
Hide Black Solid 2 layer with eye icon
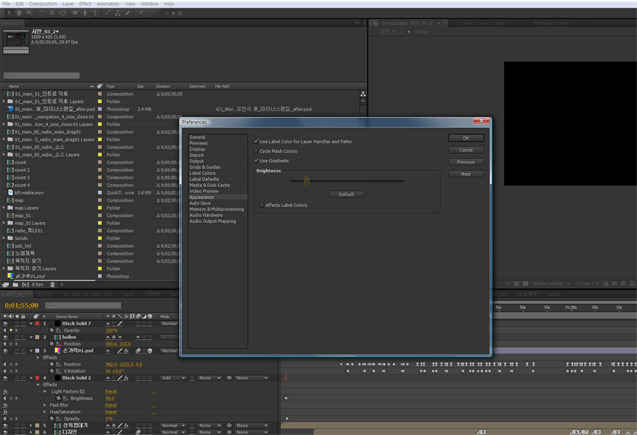(5, 378)
